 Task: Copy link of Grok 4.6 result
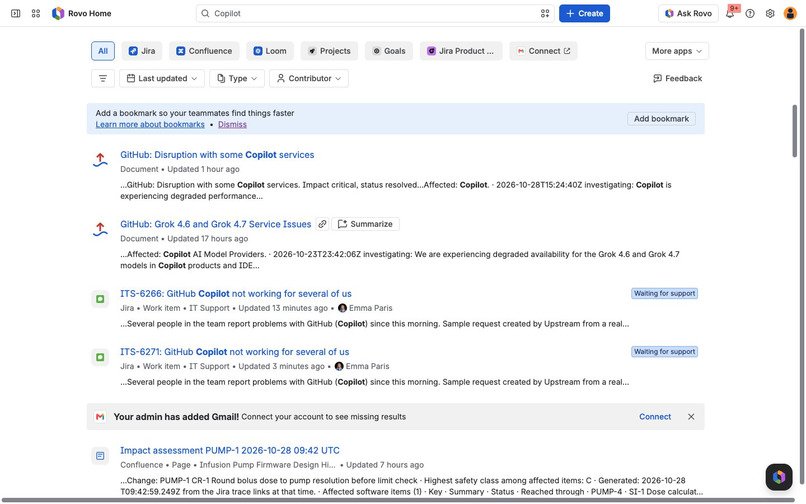322,224
